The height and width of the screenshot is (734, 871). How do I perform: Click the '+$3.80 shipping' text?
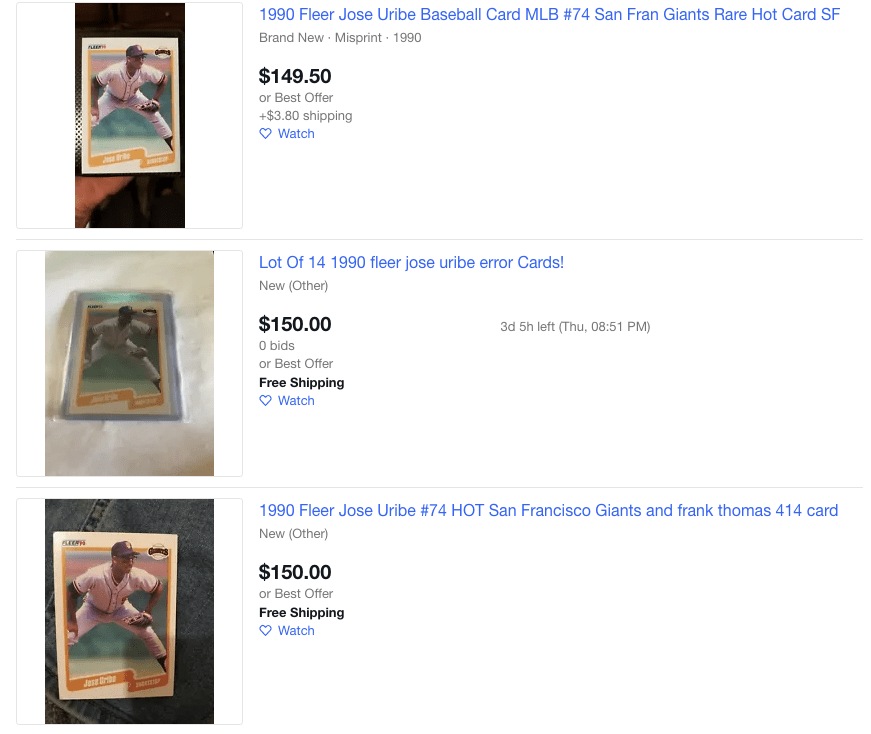click(x=305, y=116)
